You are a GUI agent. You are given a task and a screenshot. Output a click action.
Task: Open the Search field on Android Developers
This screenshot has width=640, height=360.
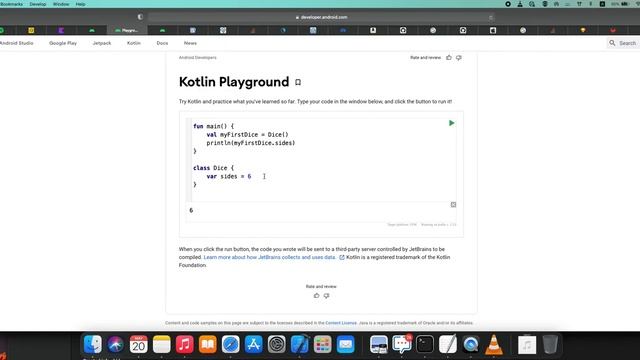[623, 43]
